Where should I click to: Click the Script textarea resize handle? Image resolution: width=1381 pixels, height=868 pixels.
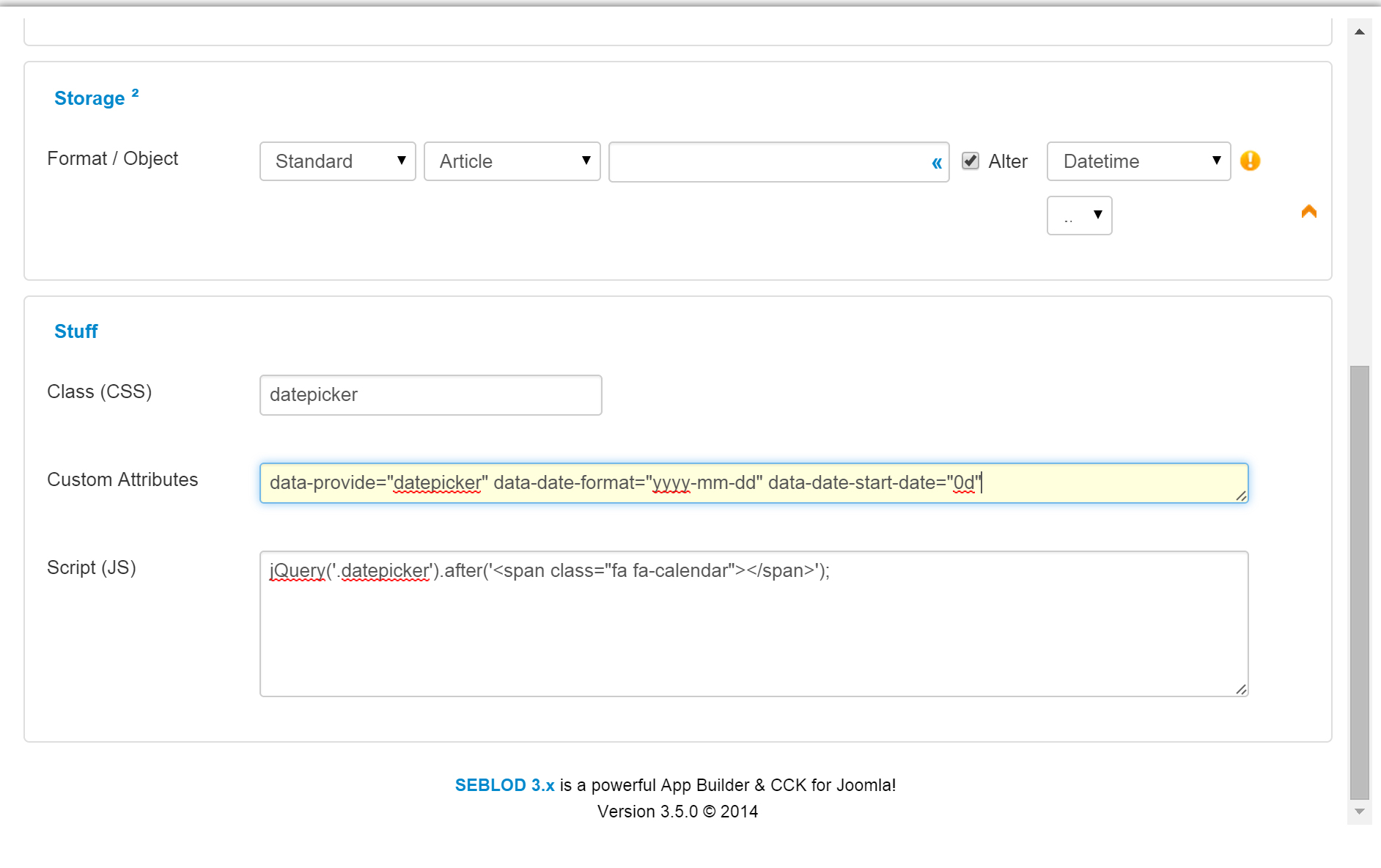[x=1242, y=688]
